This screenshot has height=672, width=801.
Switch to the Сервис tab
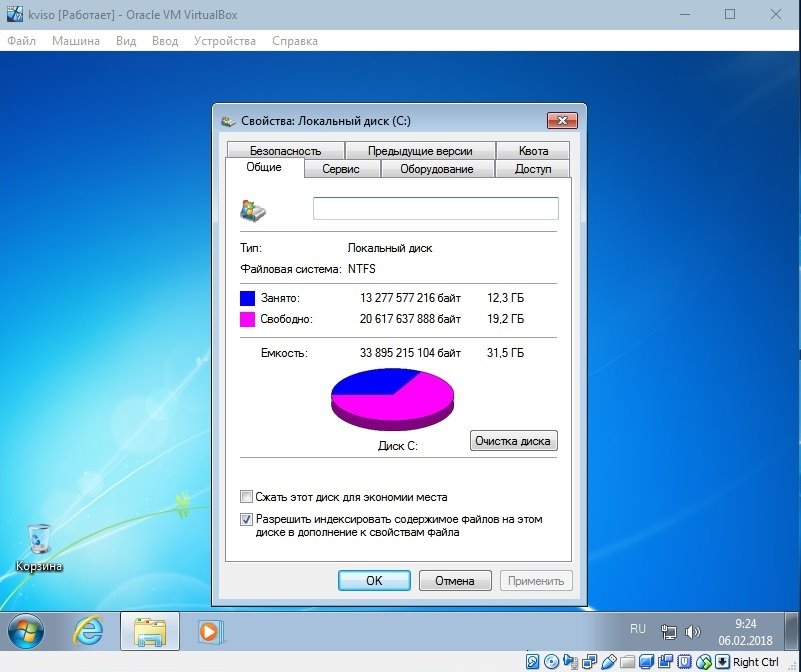[341, 169]
